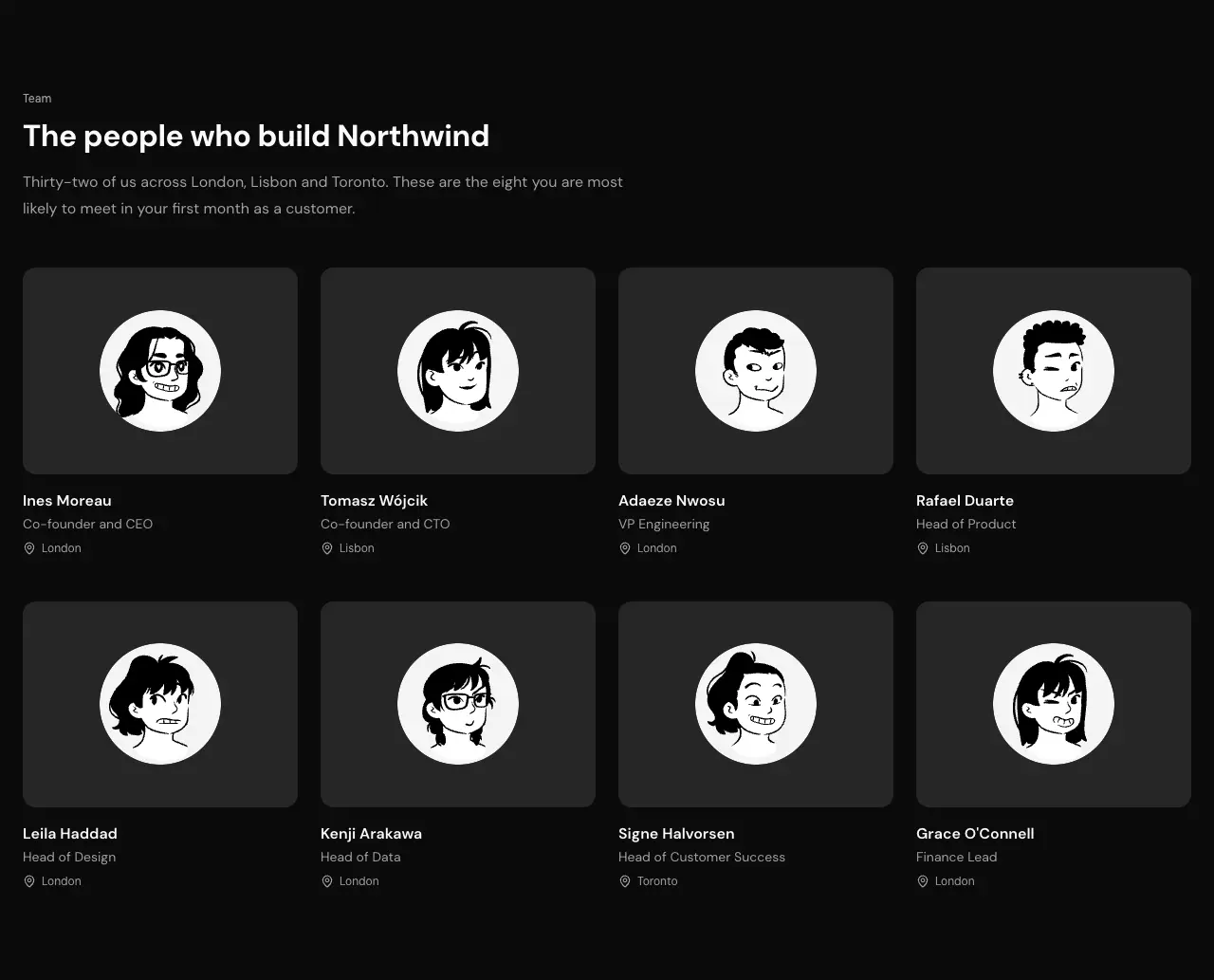Click the Ines Moreau name
The height and width of the screenshot is (980, 1214).
pos(67,501)
